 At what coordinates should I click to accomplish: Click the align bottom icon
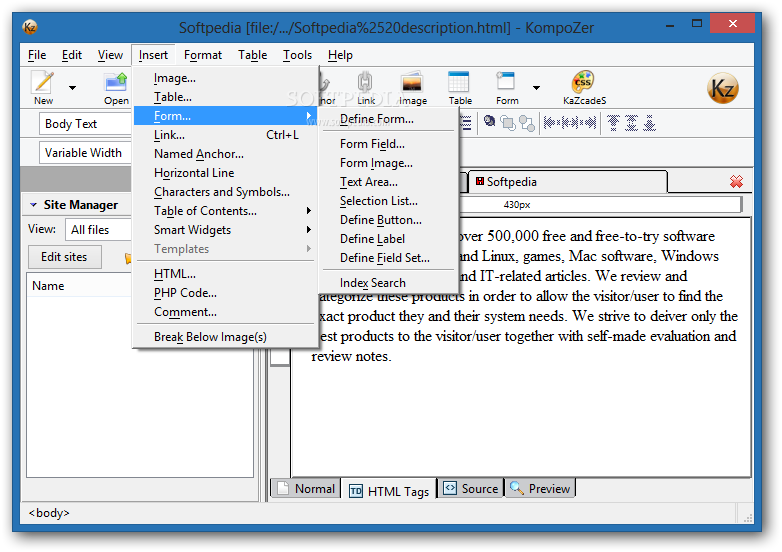[x=649, y=123]
